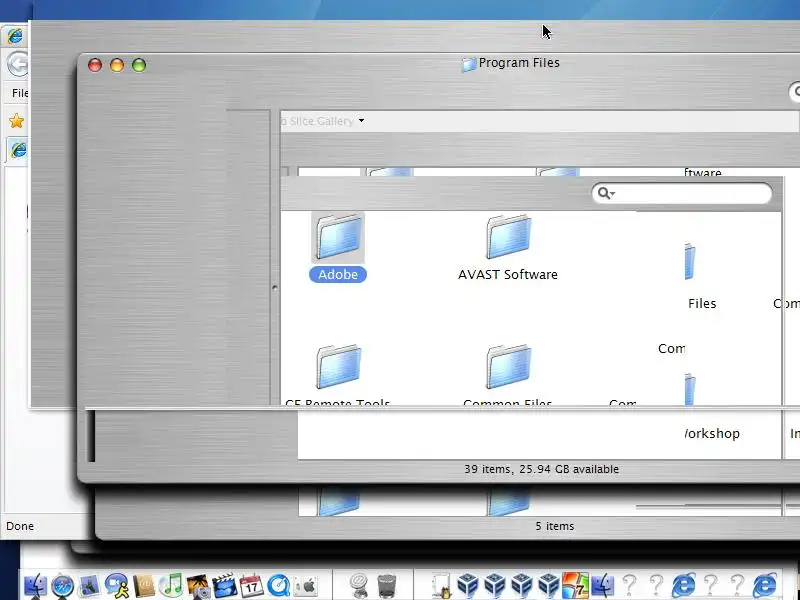Select the AVAST Software label
800x600 pixels.
(x=508, y=274)
